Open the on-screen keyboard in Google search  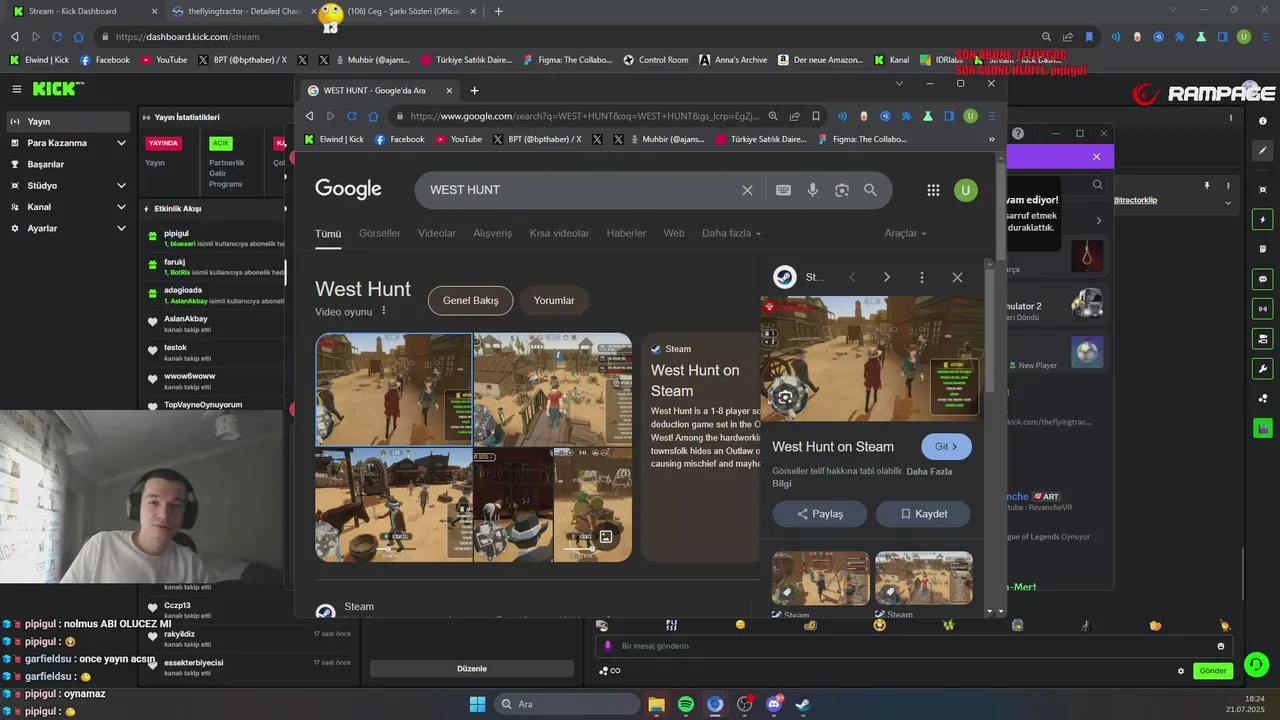coord(783,190)
